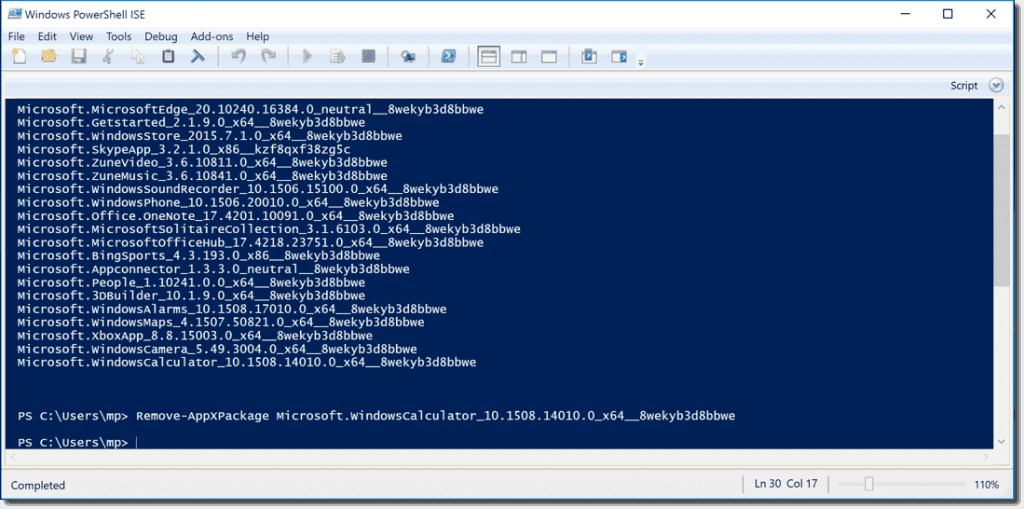Click the console vertical scrollbar thumb
The height and width of the screenshot is (509, 1024).
[1001, 210]
